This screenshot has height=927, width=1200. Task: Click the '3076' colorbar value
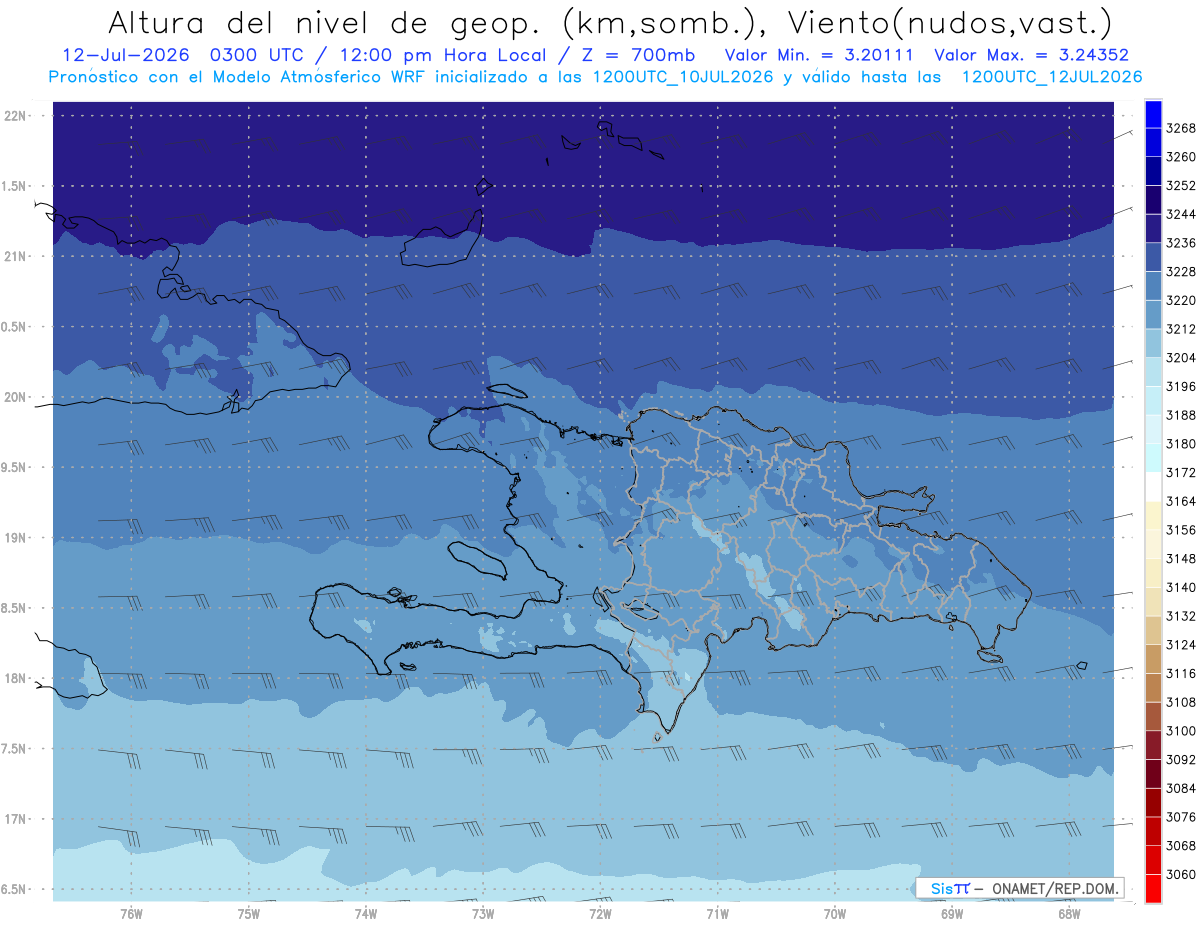(x=1181, y=817)
